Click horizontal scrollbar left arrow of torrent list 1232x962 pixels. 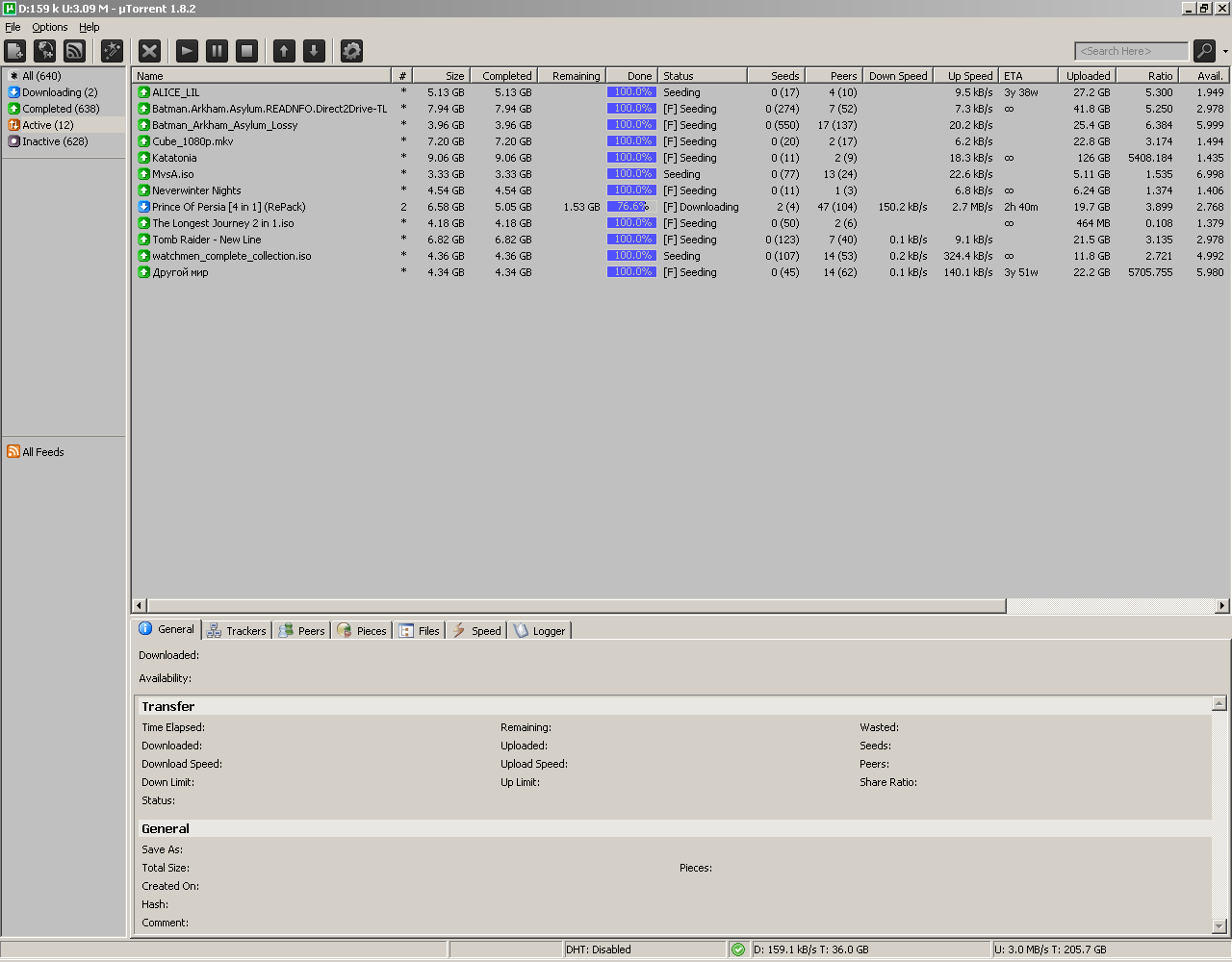pyautogui.click(x=140, y=606)
